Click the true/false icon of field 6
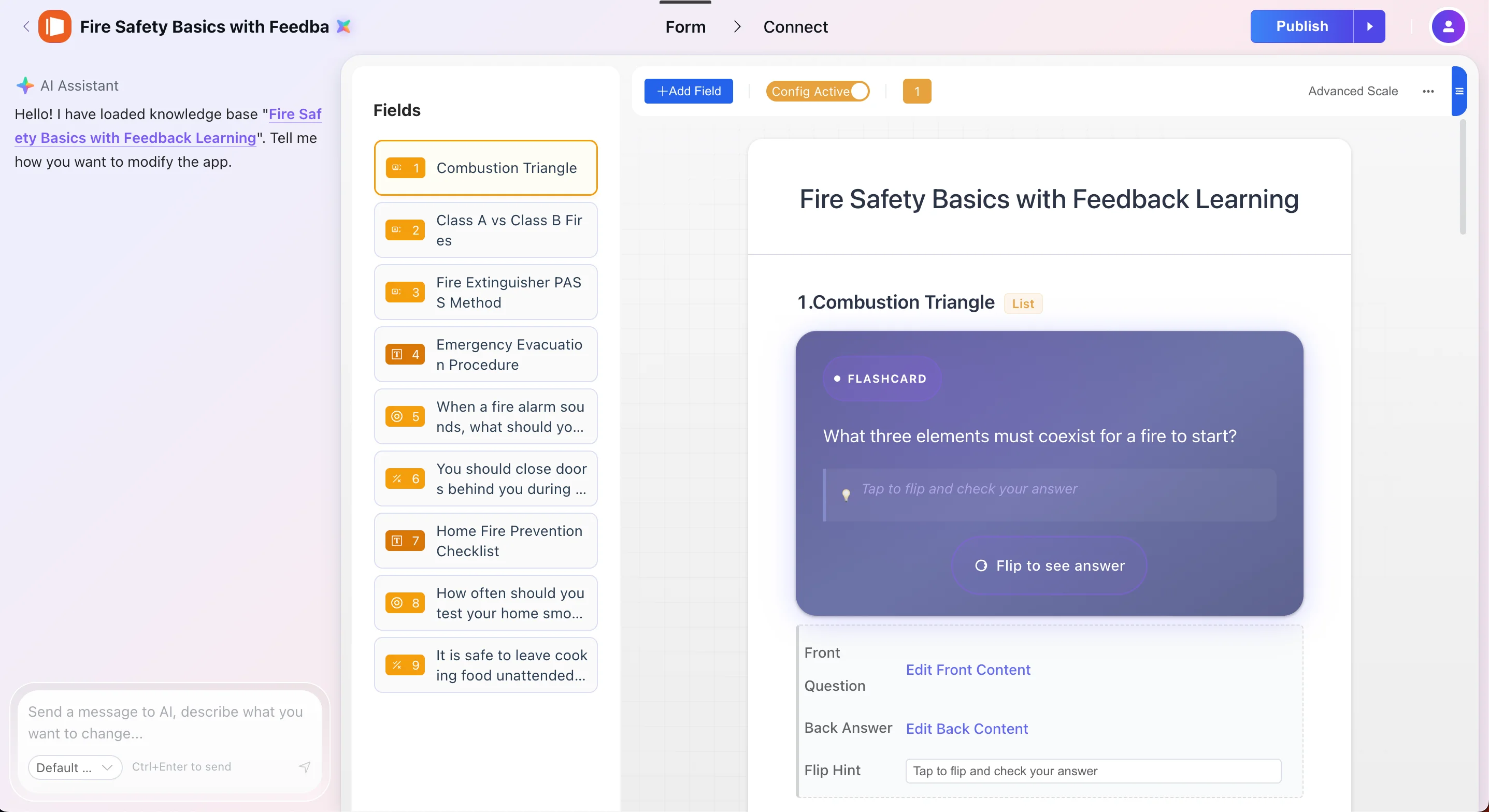This screenshot has height=812, width=1489. click(x=396, y=479)
